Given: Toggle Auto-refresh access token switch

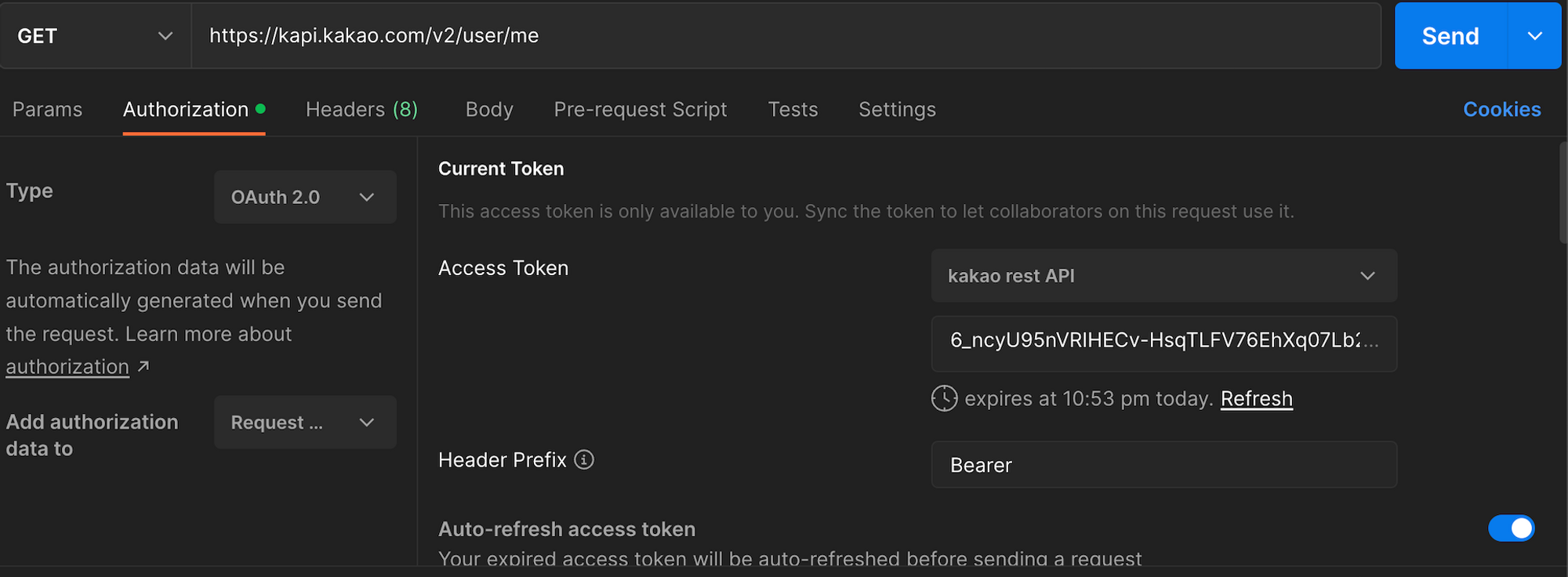Looking at the screenshot, I should point(1511,528).
